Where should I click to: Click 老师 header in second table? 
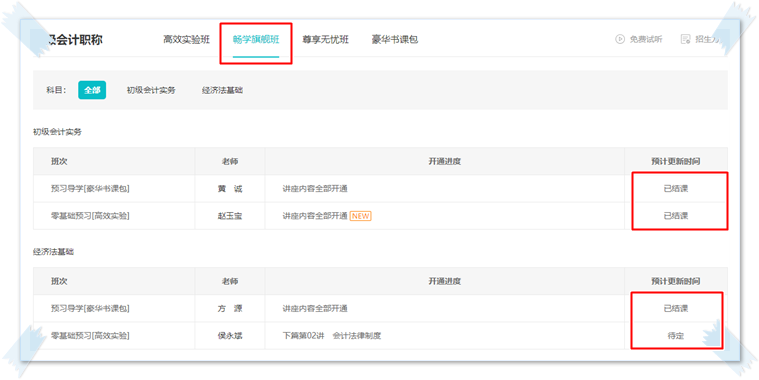pos(230,281)
